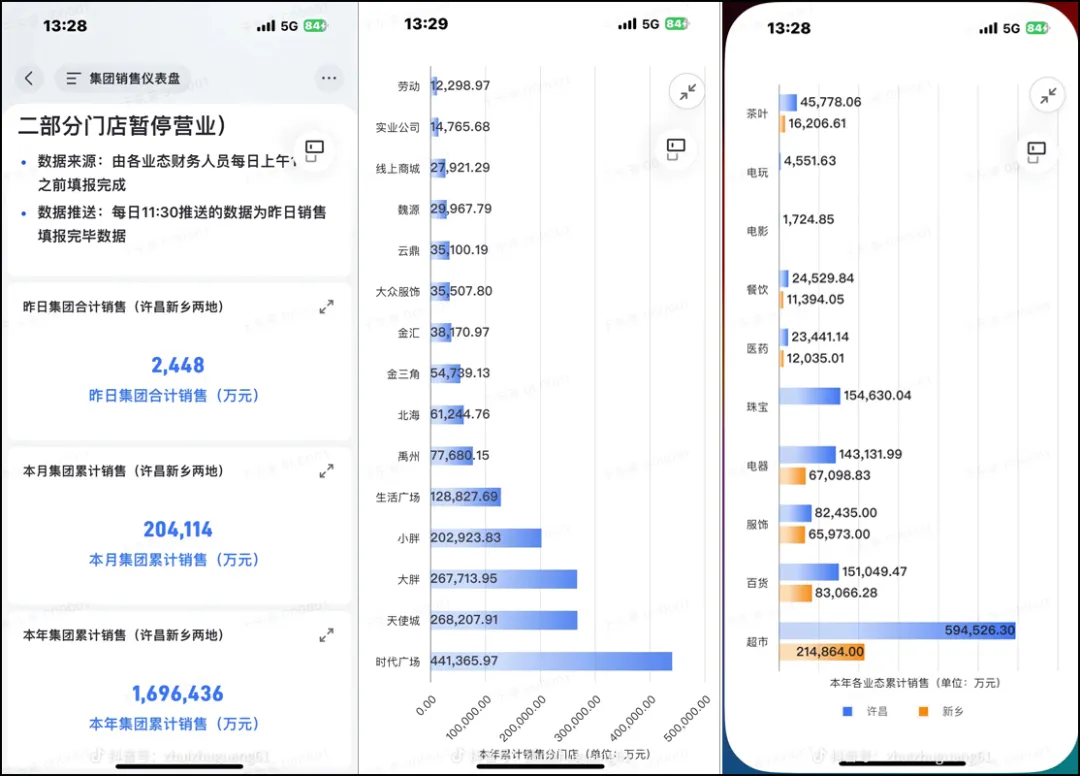Tap floating panel icon on store sales chart

pyautogui.click(x=677, y=147)
